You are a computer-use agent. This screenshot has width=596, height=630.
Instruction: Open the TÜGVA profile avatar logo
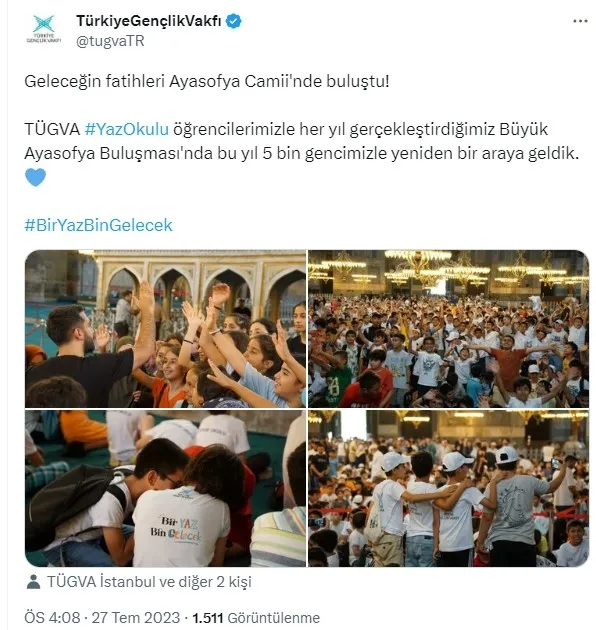[x=44, y=29]
